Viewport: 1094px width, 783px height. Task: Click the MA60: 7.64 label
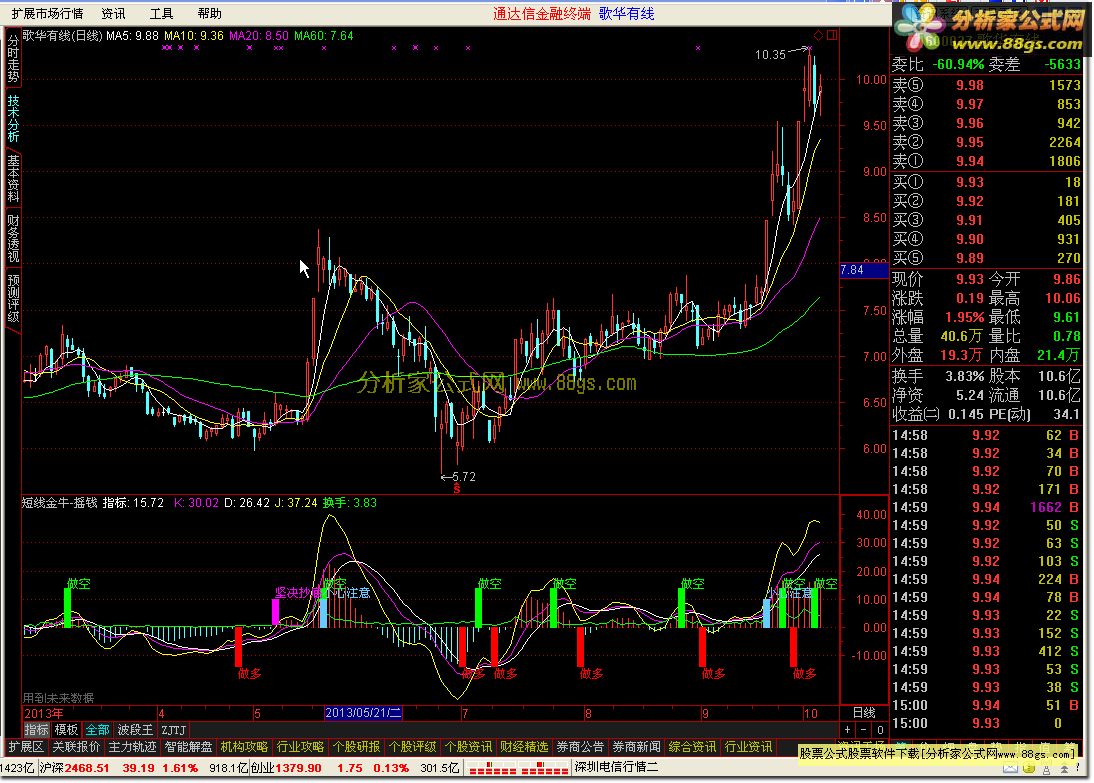pyautogui.click(x=324, y=36)
